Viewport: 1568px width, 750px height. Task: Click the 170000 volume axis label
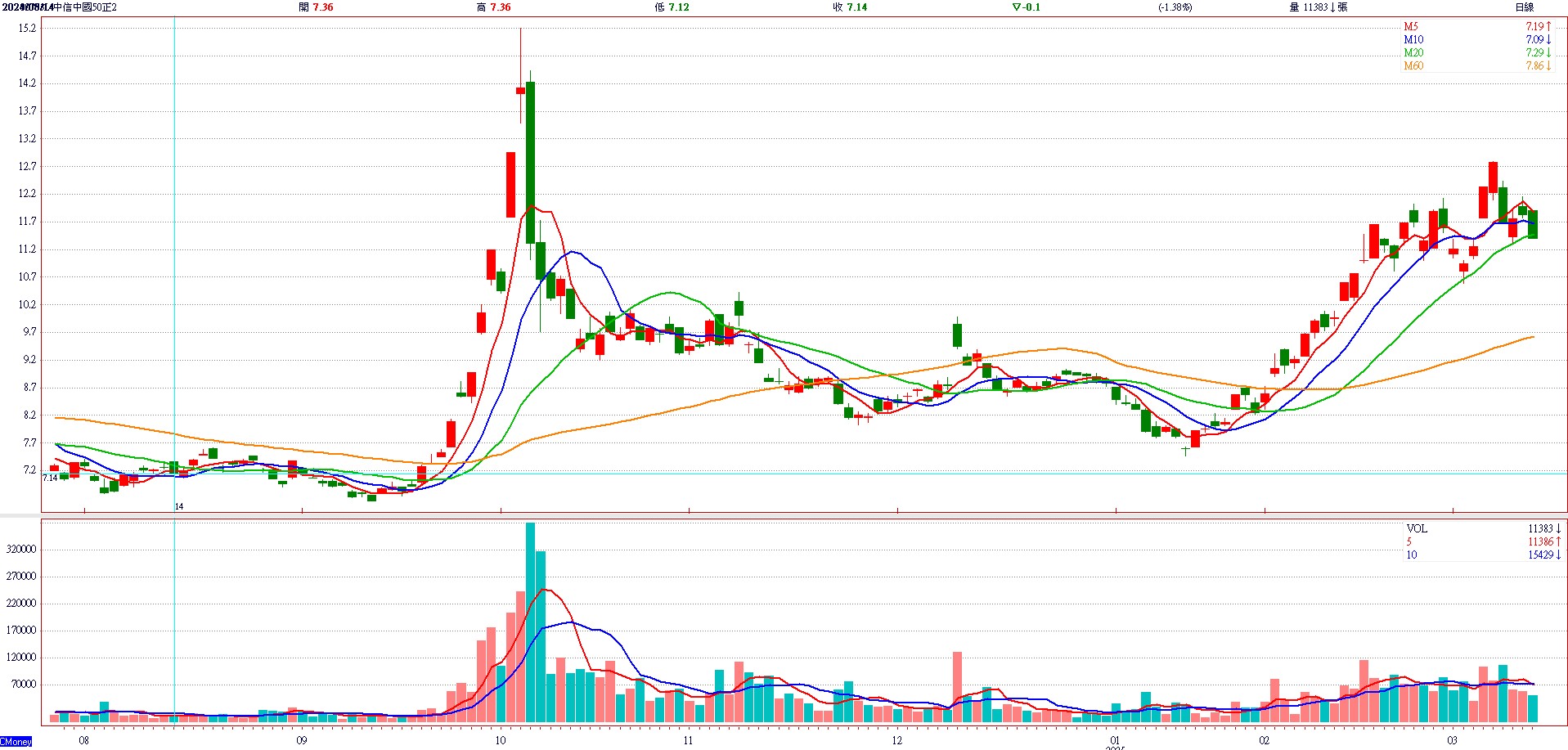point(20,631)
